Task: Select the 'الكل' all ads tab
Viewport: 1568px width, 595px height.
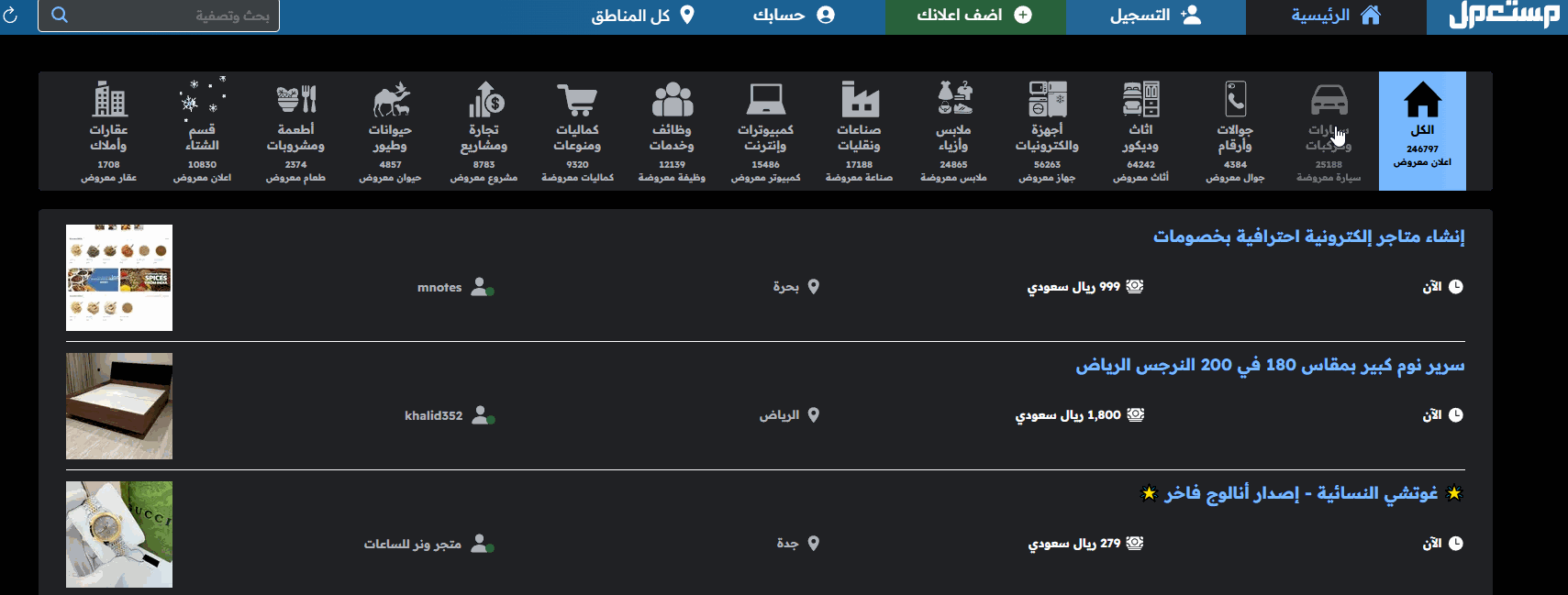Action: [x=1422, y=131]
